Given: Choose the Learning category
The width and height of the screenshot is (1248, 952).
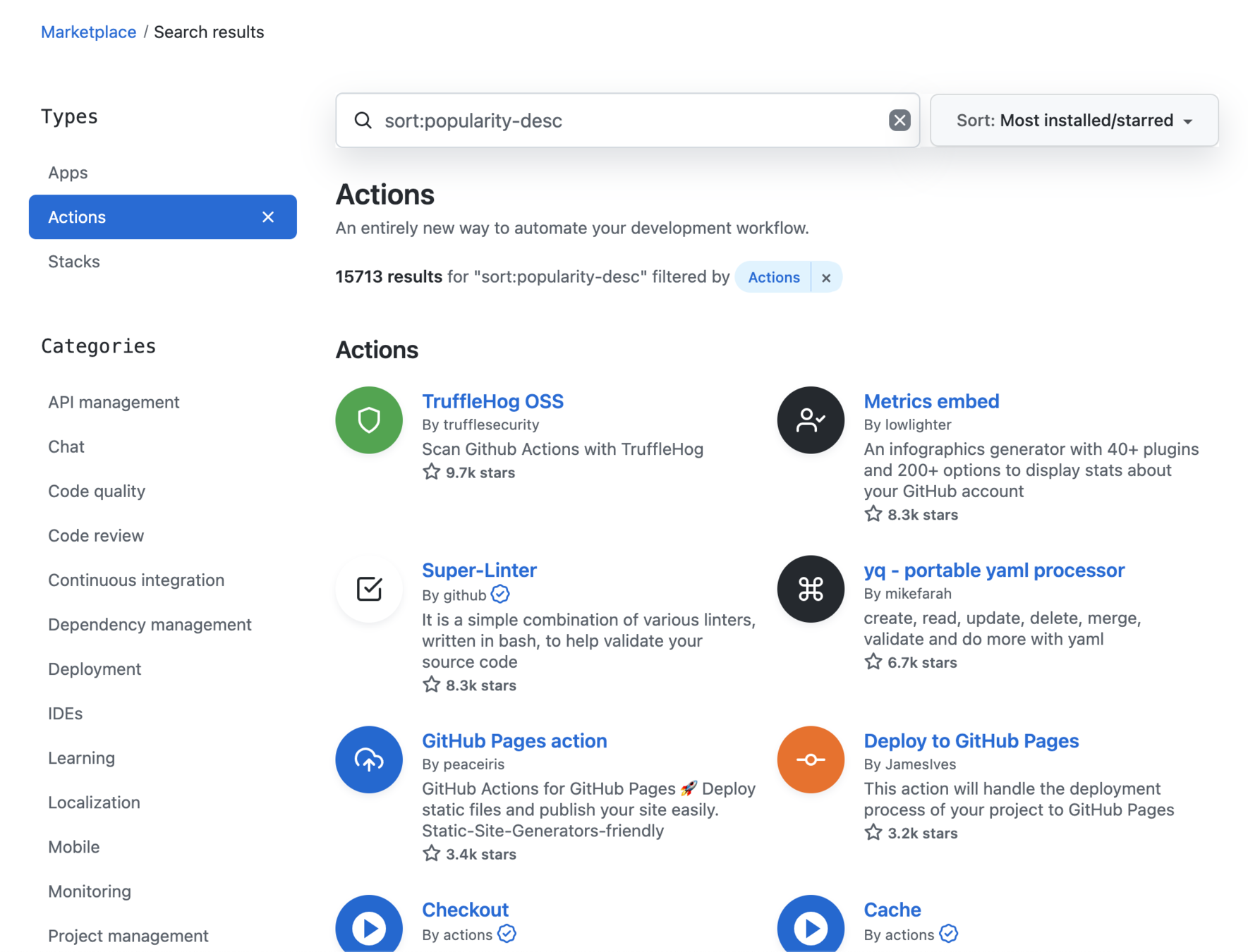Looking at the screenshot, I should [x=81, y=758].
